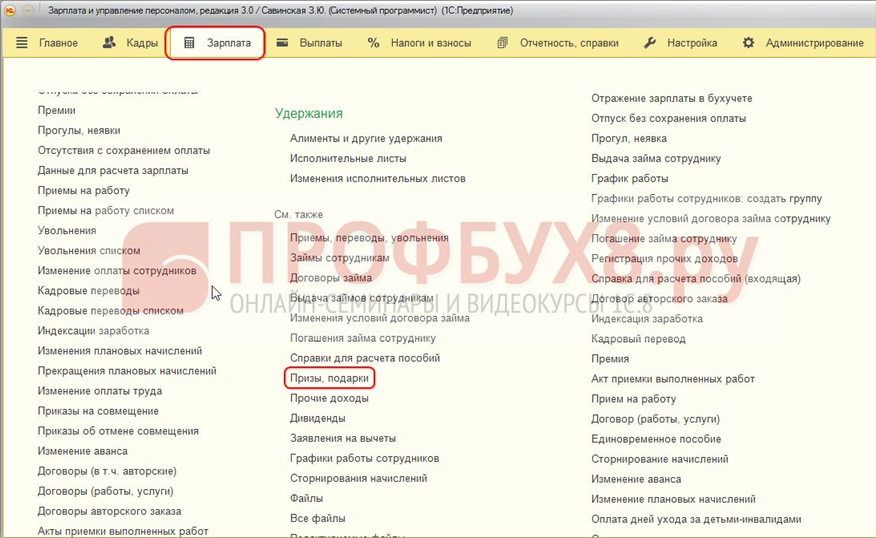Open Алименты и другие удержания
This screenshot has width=876, height=538.
(x=365, y=138)
